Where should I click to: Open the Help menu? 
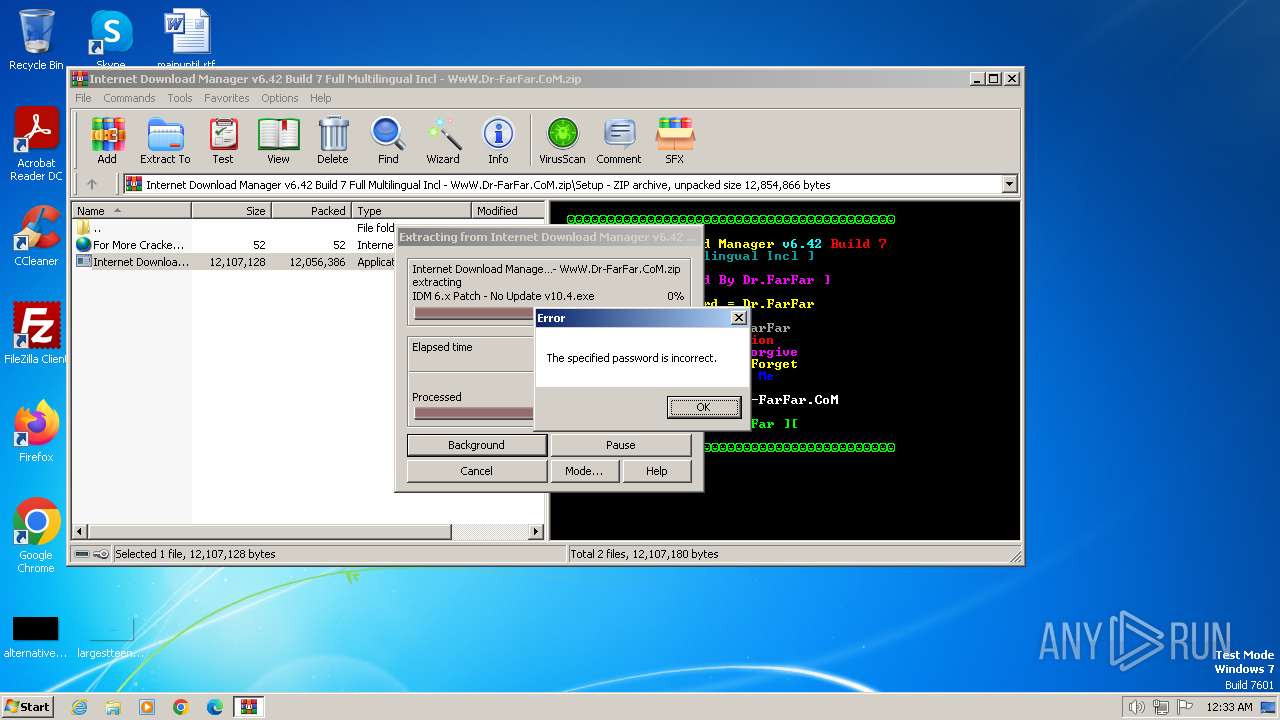tap(320, 98)
